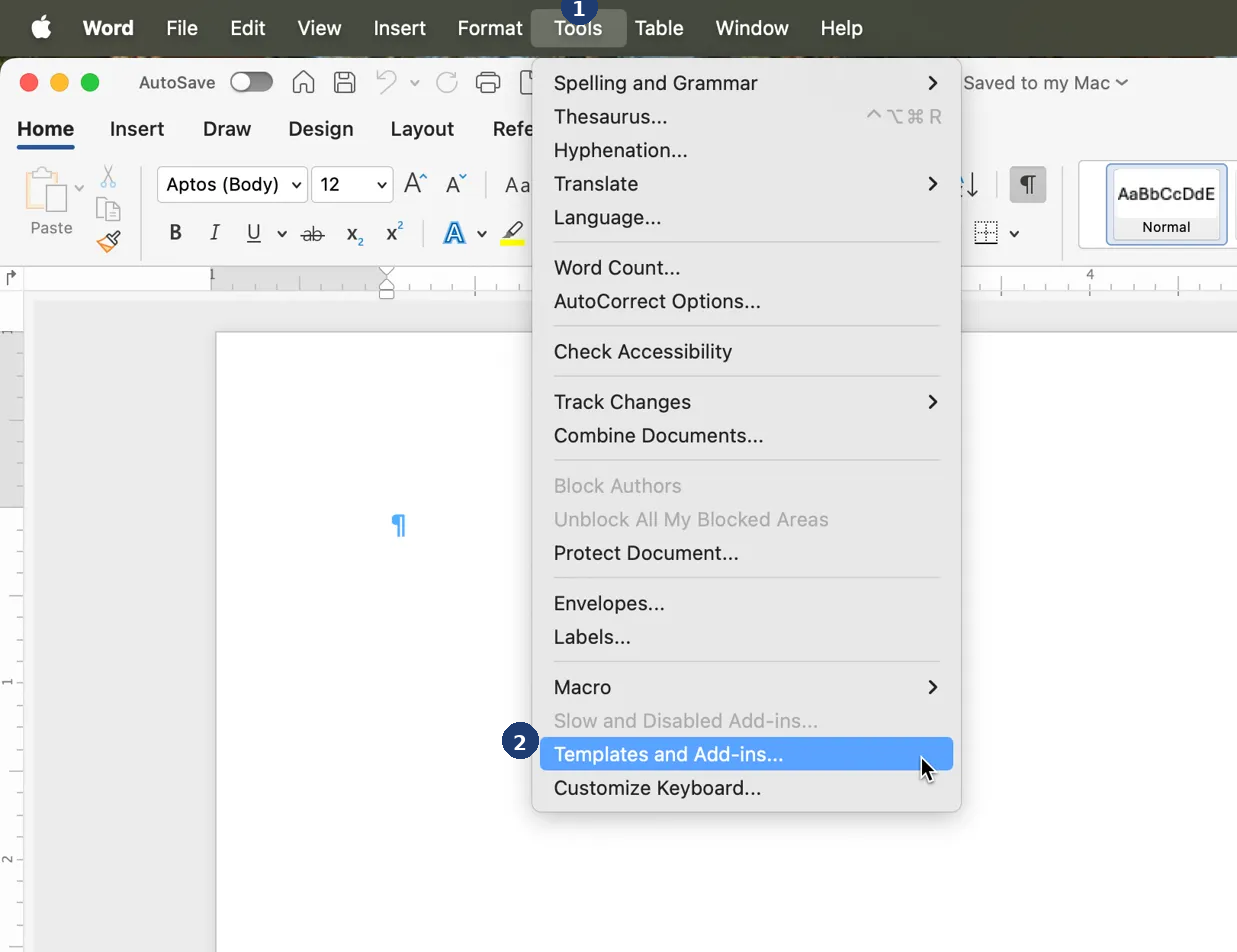1237x952 pixels.
Task: Apply bold formatting
Action: coord(175,232)
